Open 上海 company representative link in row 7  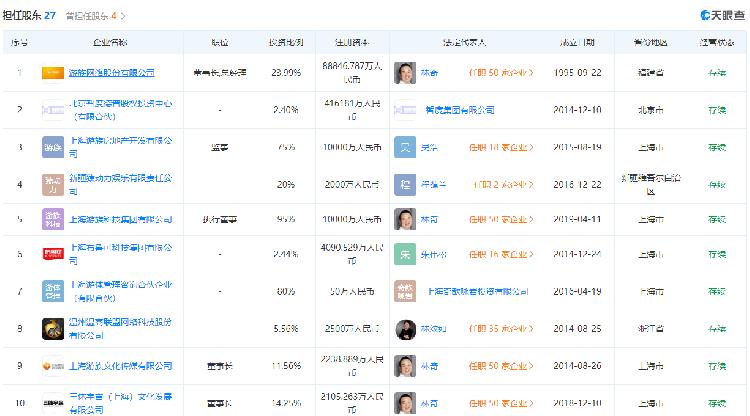(x=477, y=291)
